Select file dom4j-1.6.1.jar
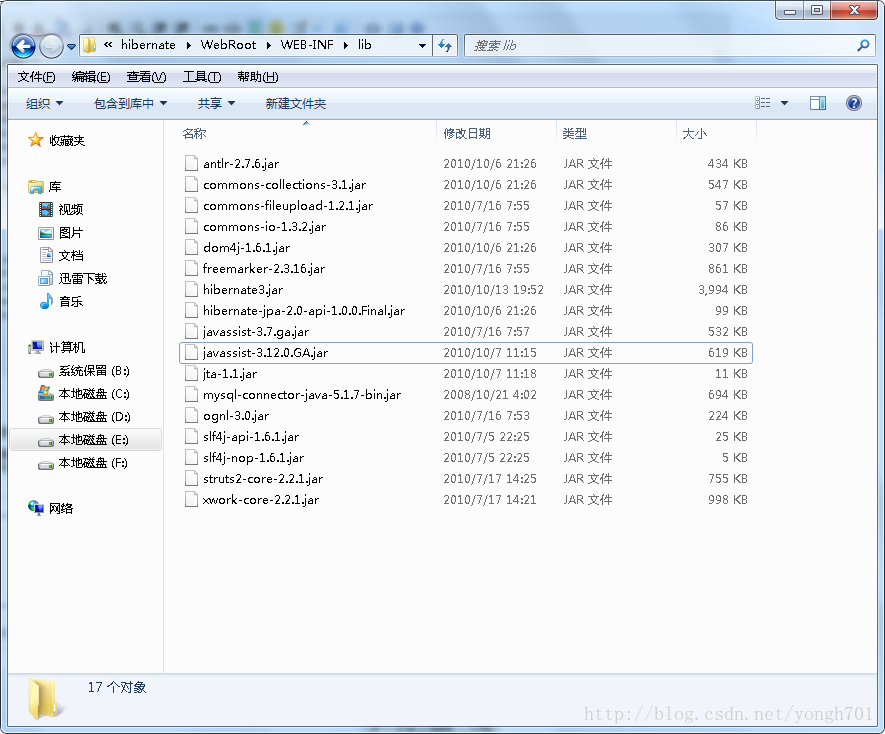 pos(466,247)
